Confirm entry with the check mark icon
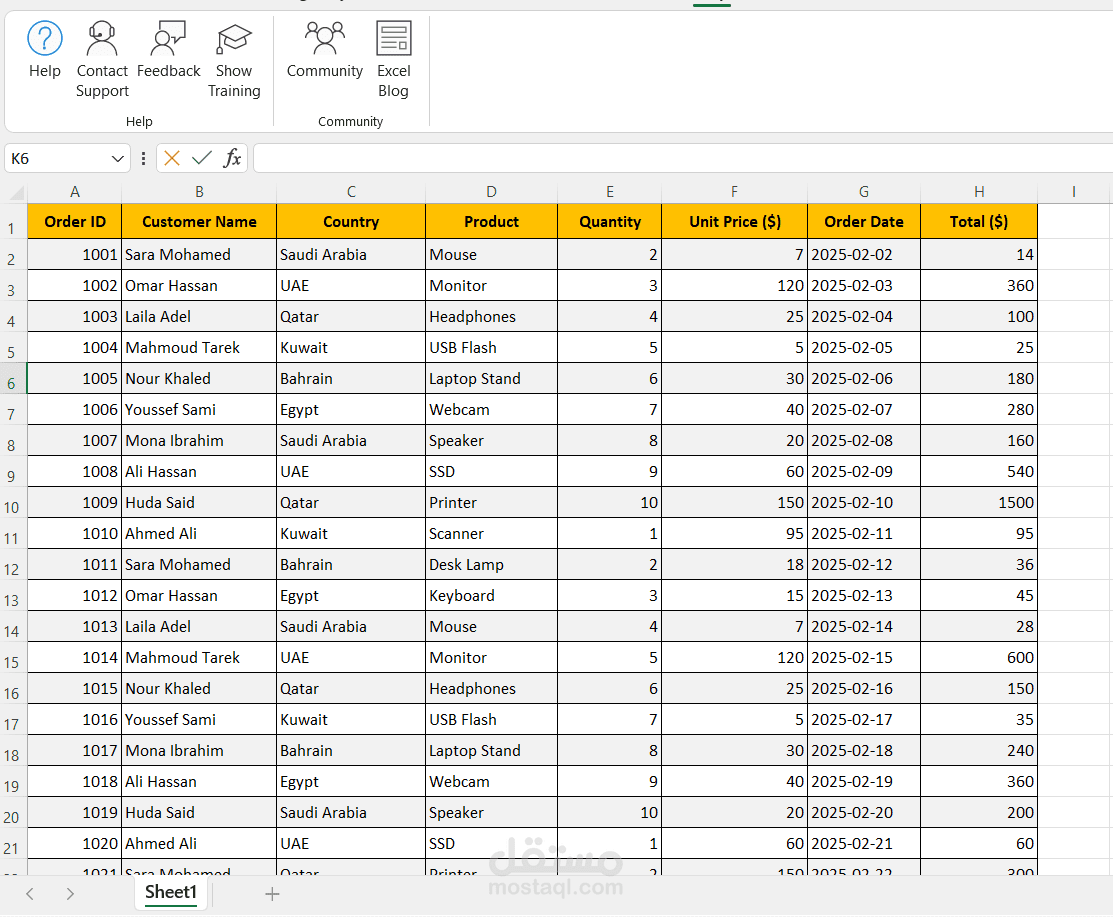This screenshot has height=917, width=1113. pyautogui.click(x=202, y=158)
